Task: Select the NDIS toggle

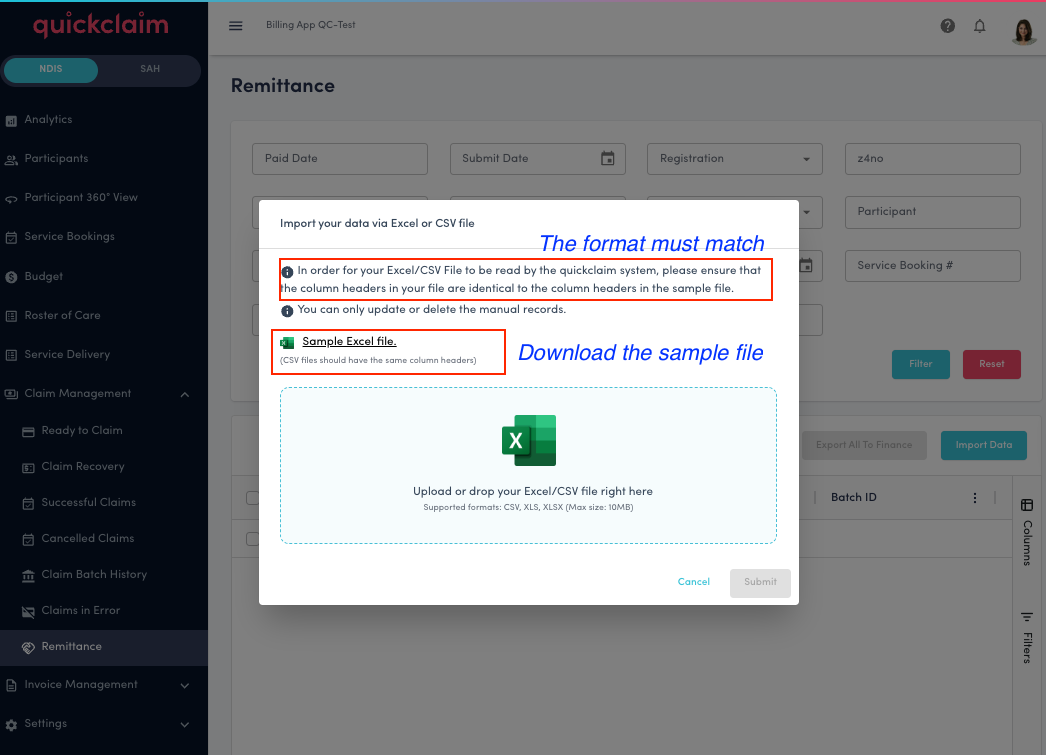Action: (51, 70)
